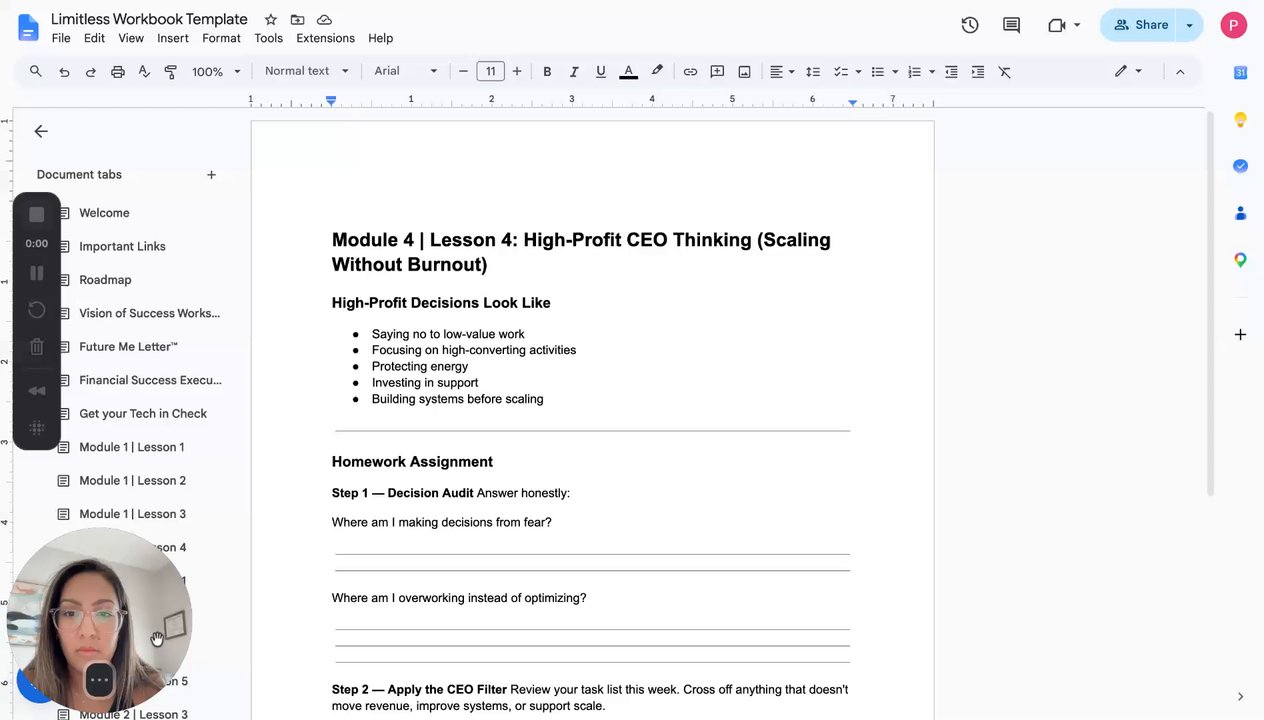
Task: Open the Google Docs home icon
Action: [28, 27]
